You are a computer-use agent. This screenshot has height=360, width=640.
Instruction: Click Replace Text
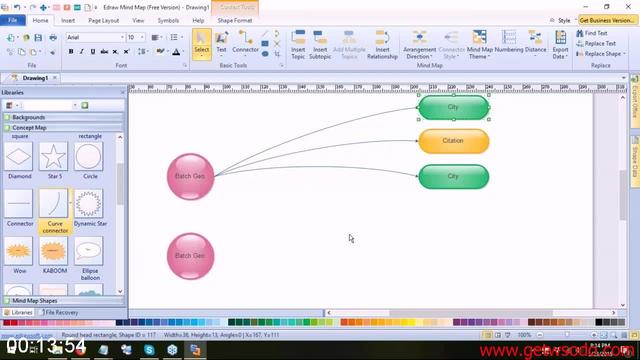click(x=596, y=43)
